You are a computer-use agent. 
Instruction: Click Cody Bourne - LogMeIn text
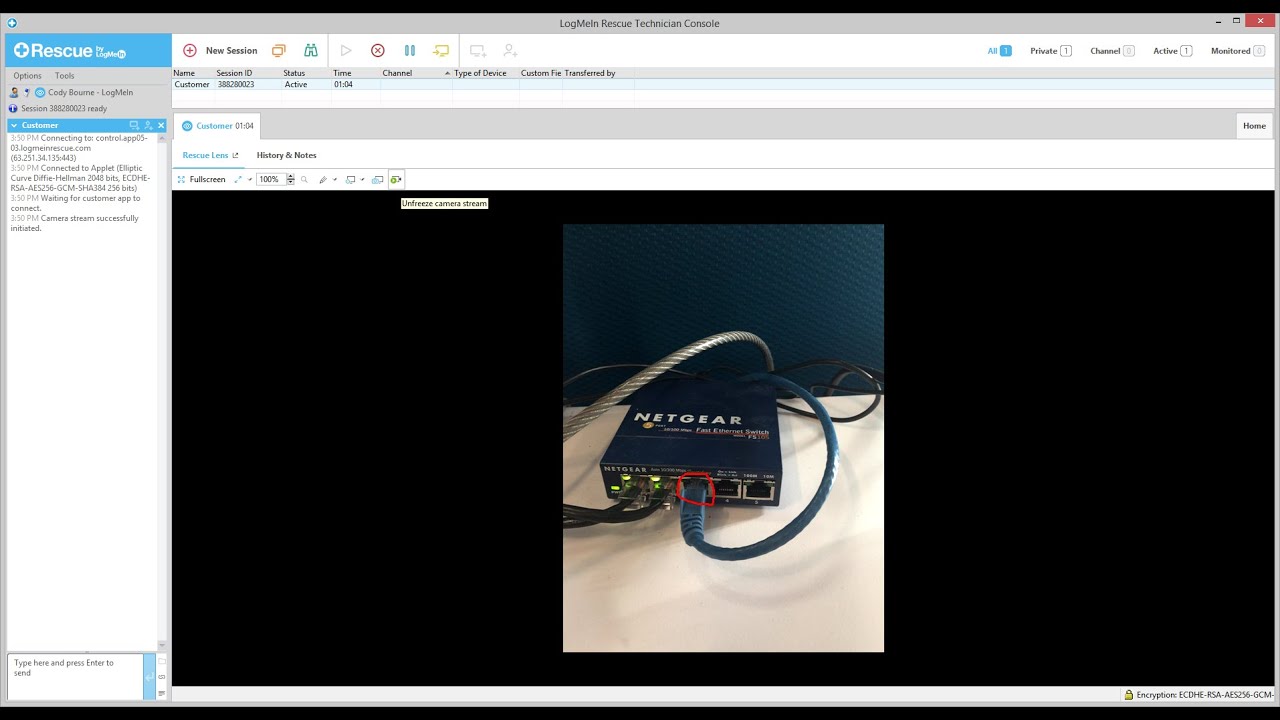point(91,92)
